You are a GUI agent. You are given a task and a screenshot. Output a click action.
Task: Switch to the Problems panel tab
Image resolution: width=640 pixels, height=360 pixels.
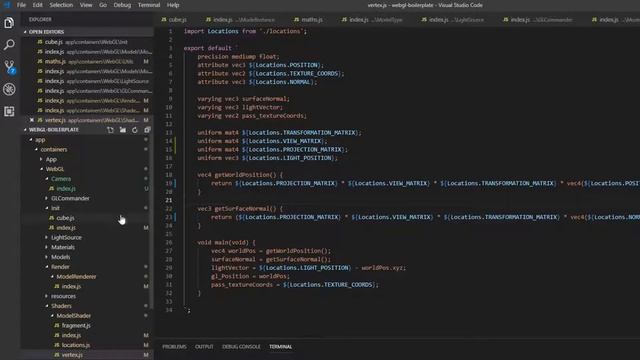point(174,347)
